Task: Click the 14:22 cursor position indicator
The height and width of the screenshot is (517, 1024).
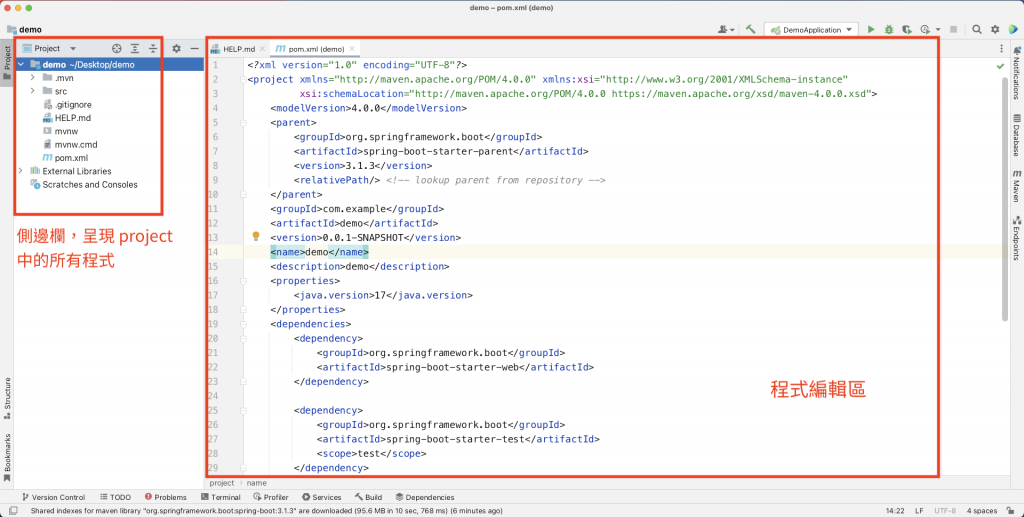Action: point(895,511)
